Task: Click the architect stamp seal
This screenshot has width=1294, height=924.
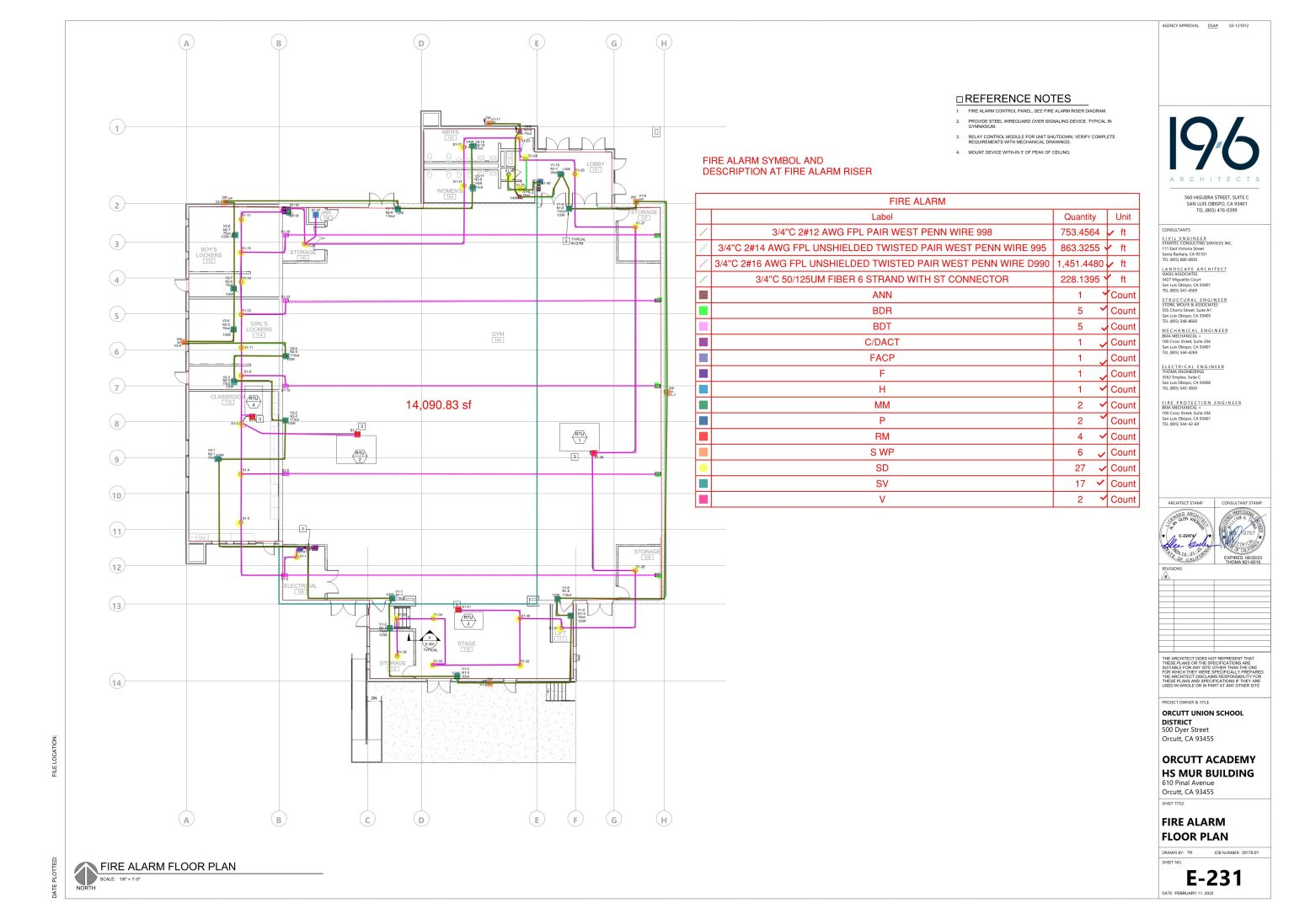Action: pyautogui.click(x=1187, y=537)
